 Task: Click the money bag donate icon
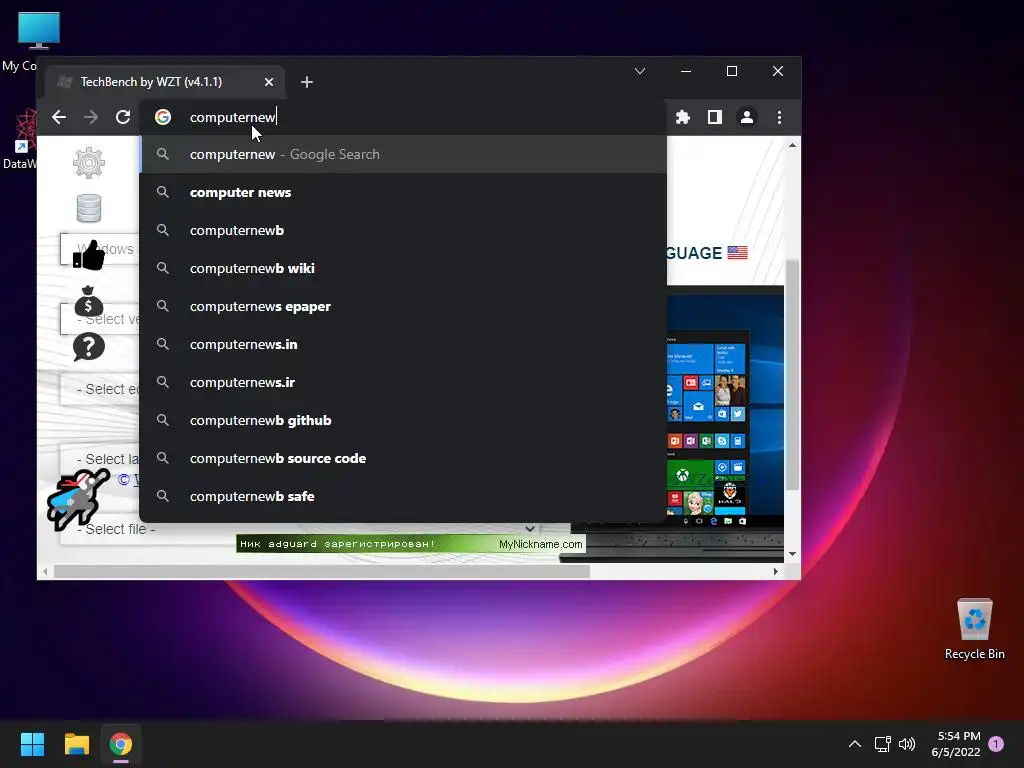click(x=89, y=301)
